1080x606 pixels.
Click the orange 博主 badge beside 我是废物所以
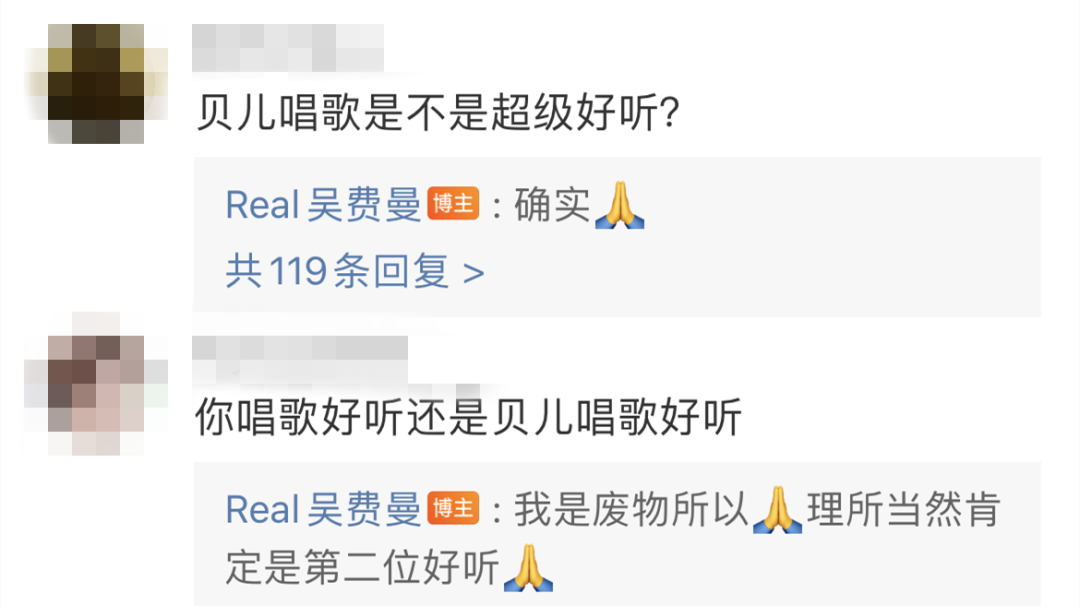[453, 508]
